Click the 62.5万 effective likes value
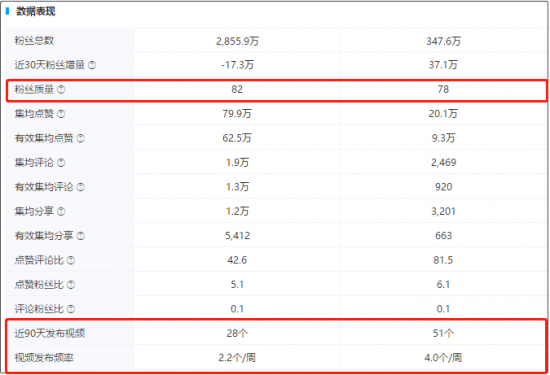This screenshot has height=375, width=550. point(237,138)
